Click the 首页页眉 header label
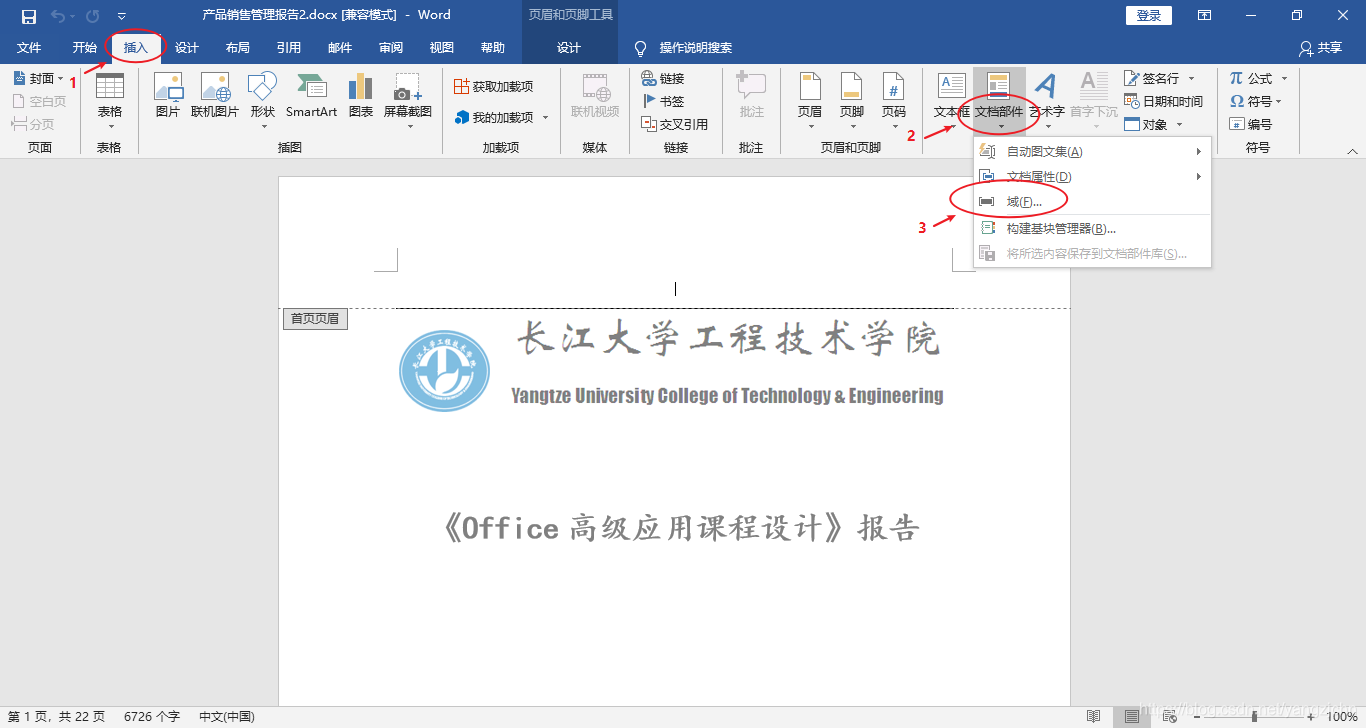 pyautogui.click(x=315, y=319)
